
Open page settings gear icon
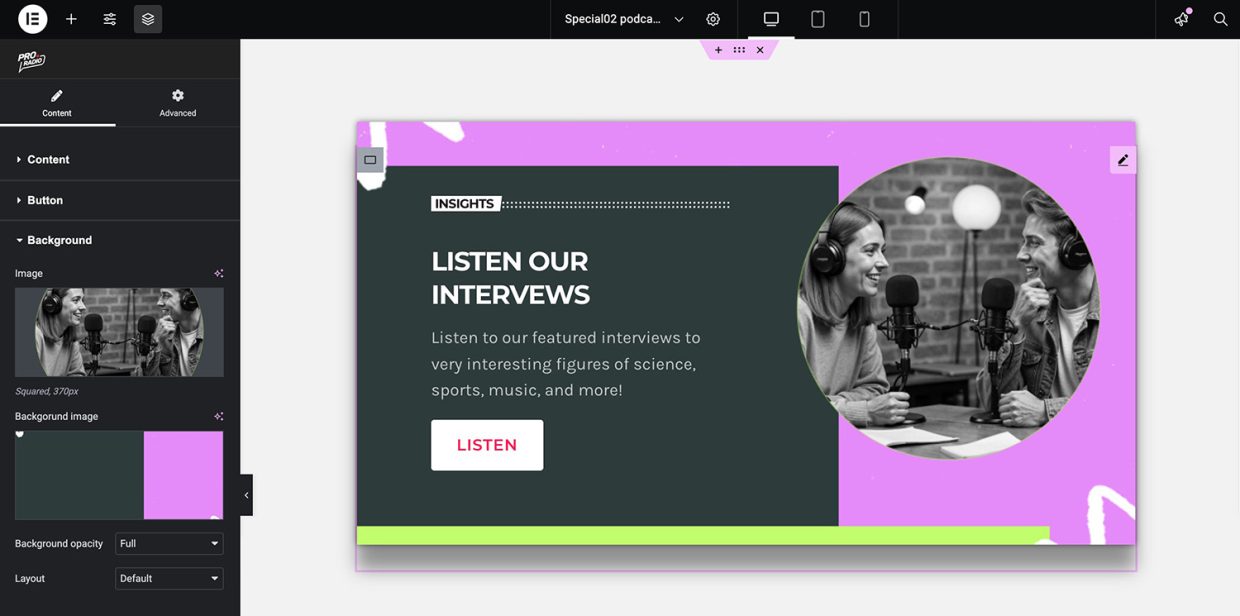[713, 19]
